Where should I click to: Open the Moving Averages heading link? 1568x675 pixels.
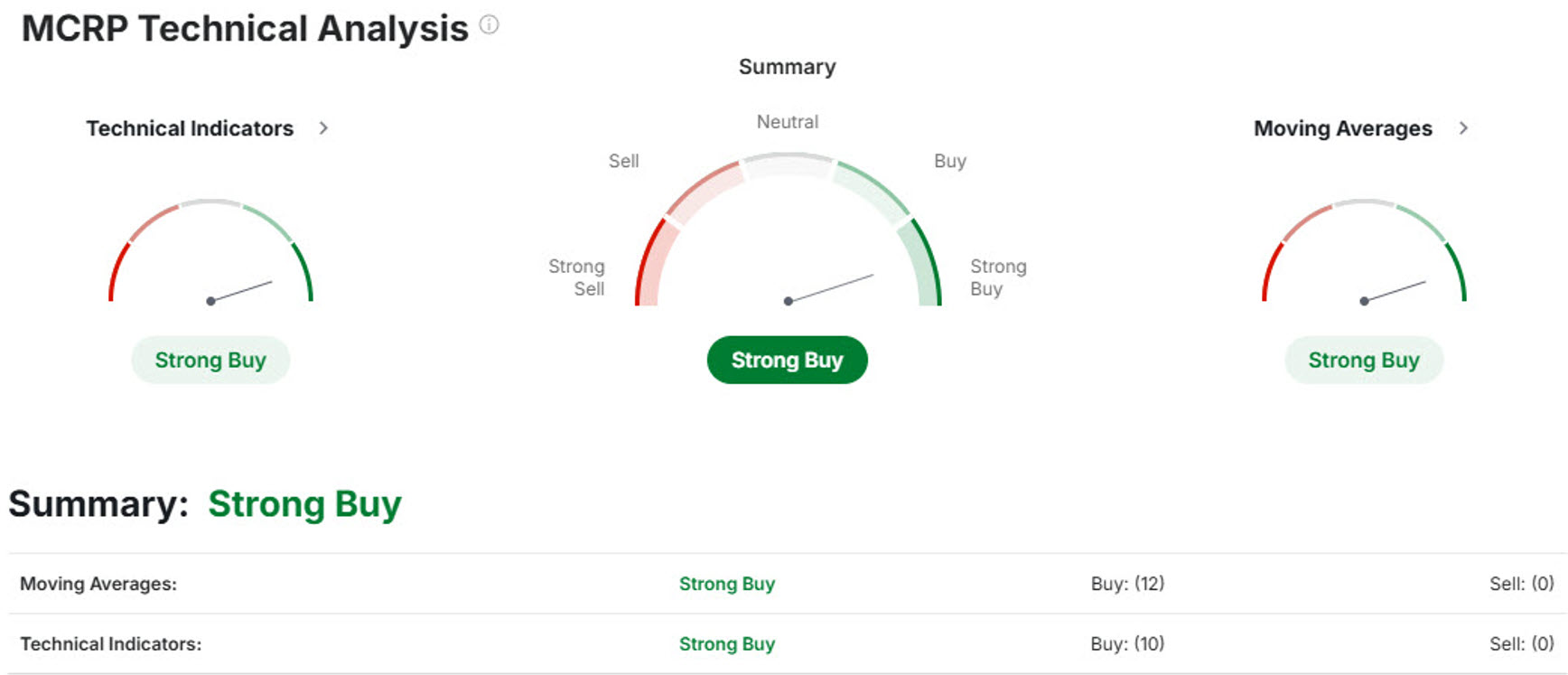1342,128
